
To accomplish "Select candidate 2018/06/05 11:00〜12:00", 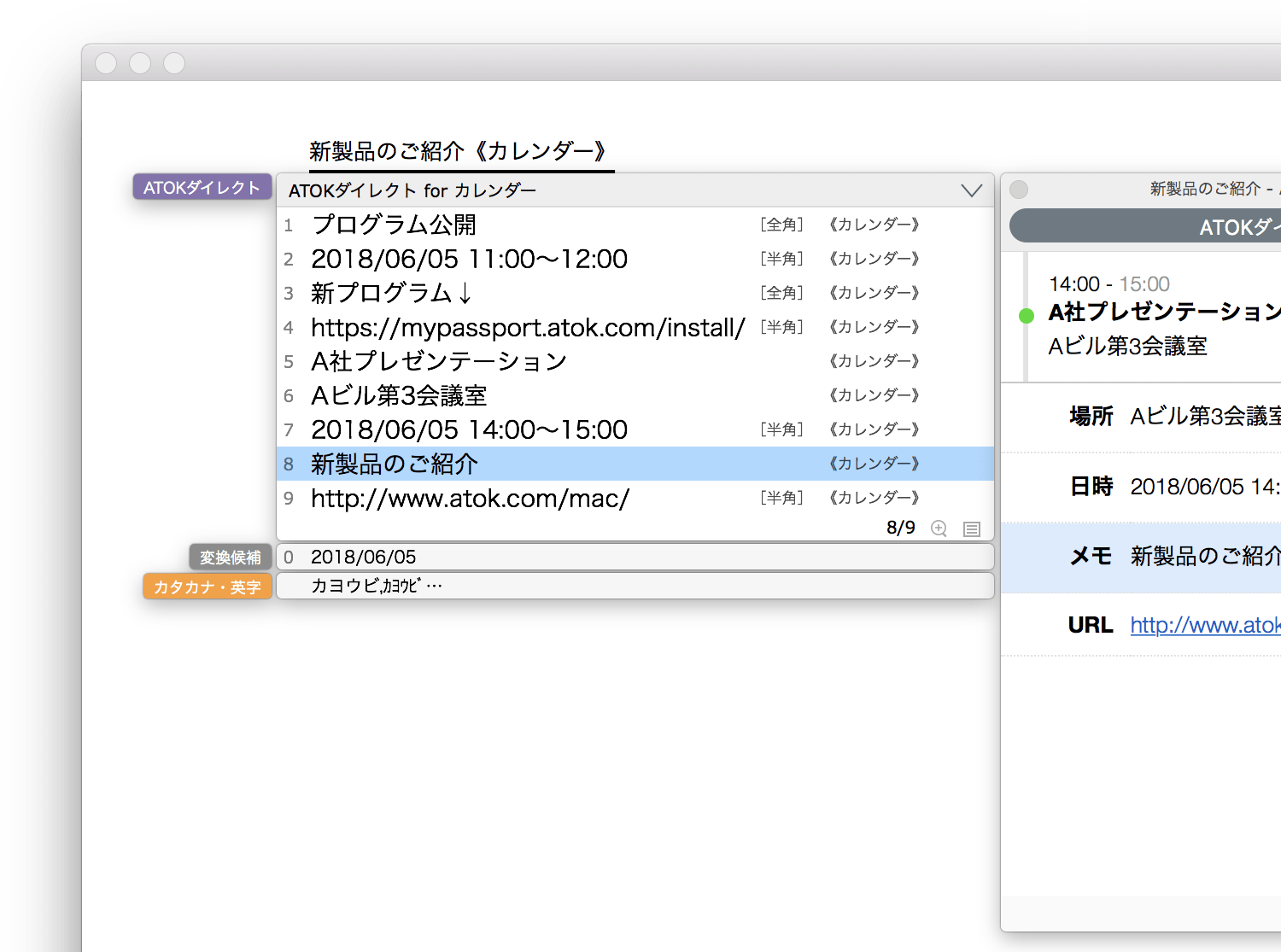I will (x=635, y=259).
